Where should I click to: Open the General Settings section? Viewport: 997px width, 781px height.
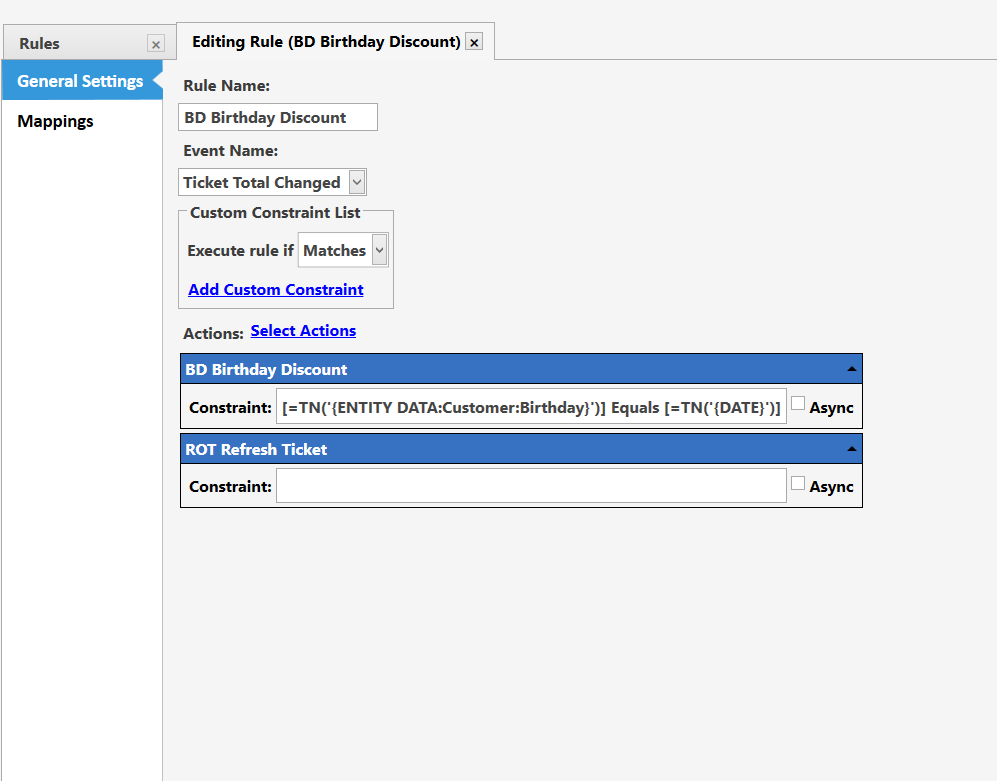click(x=82, y=81)
